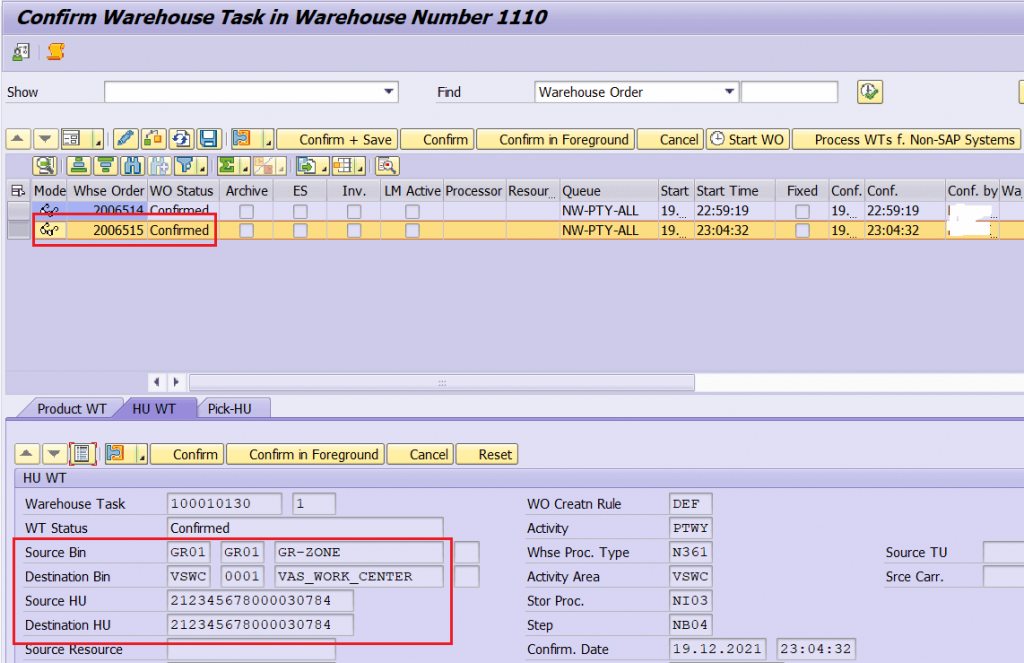Click the assign resource icon next to pencil
Viewport: 1024px width, 663px height.
coord(153,139)
